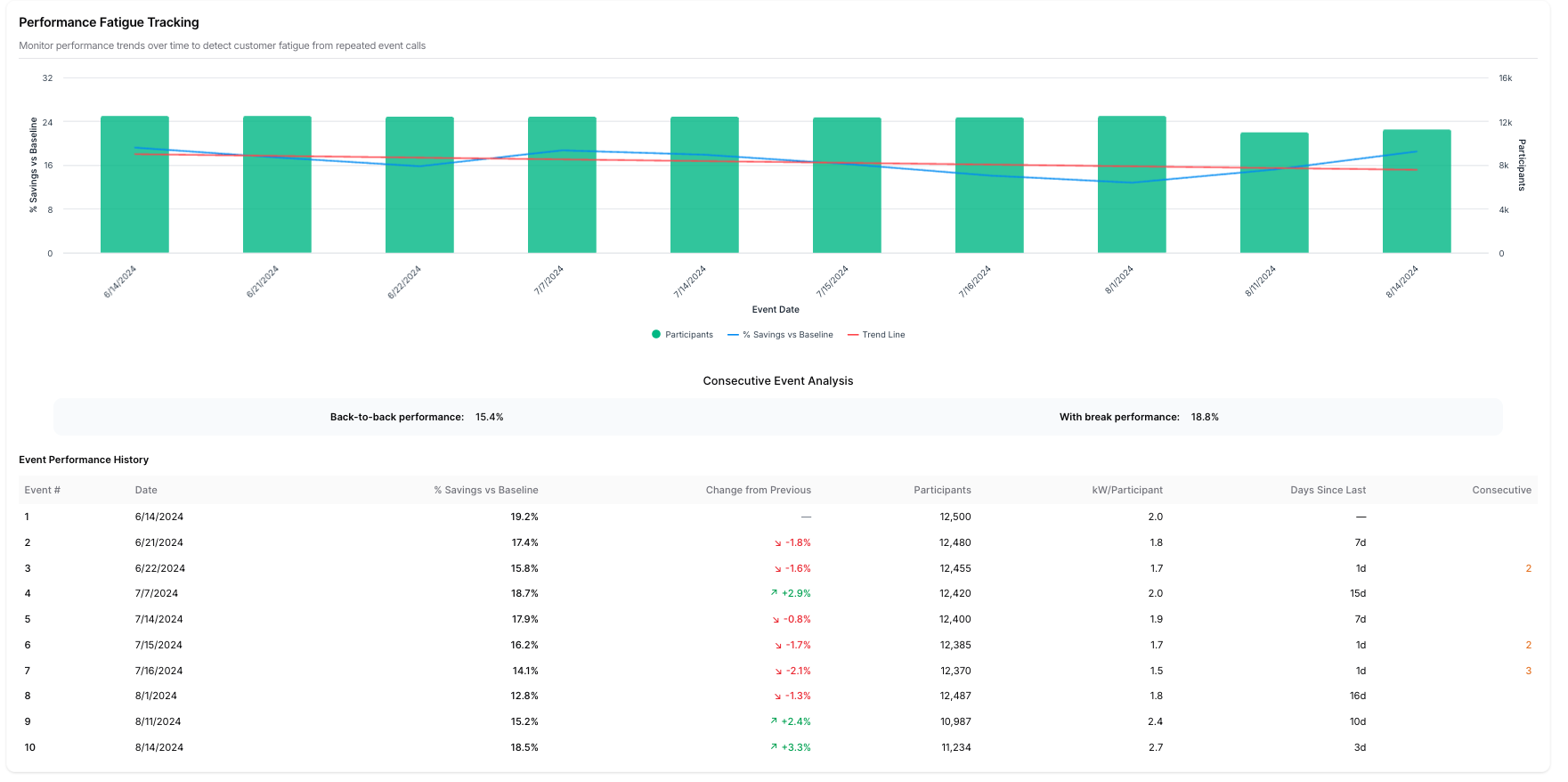
Task: Click the down arrow icon beside -1.6%
Action: [777, 569]
